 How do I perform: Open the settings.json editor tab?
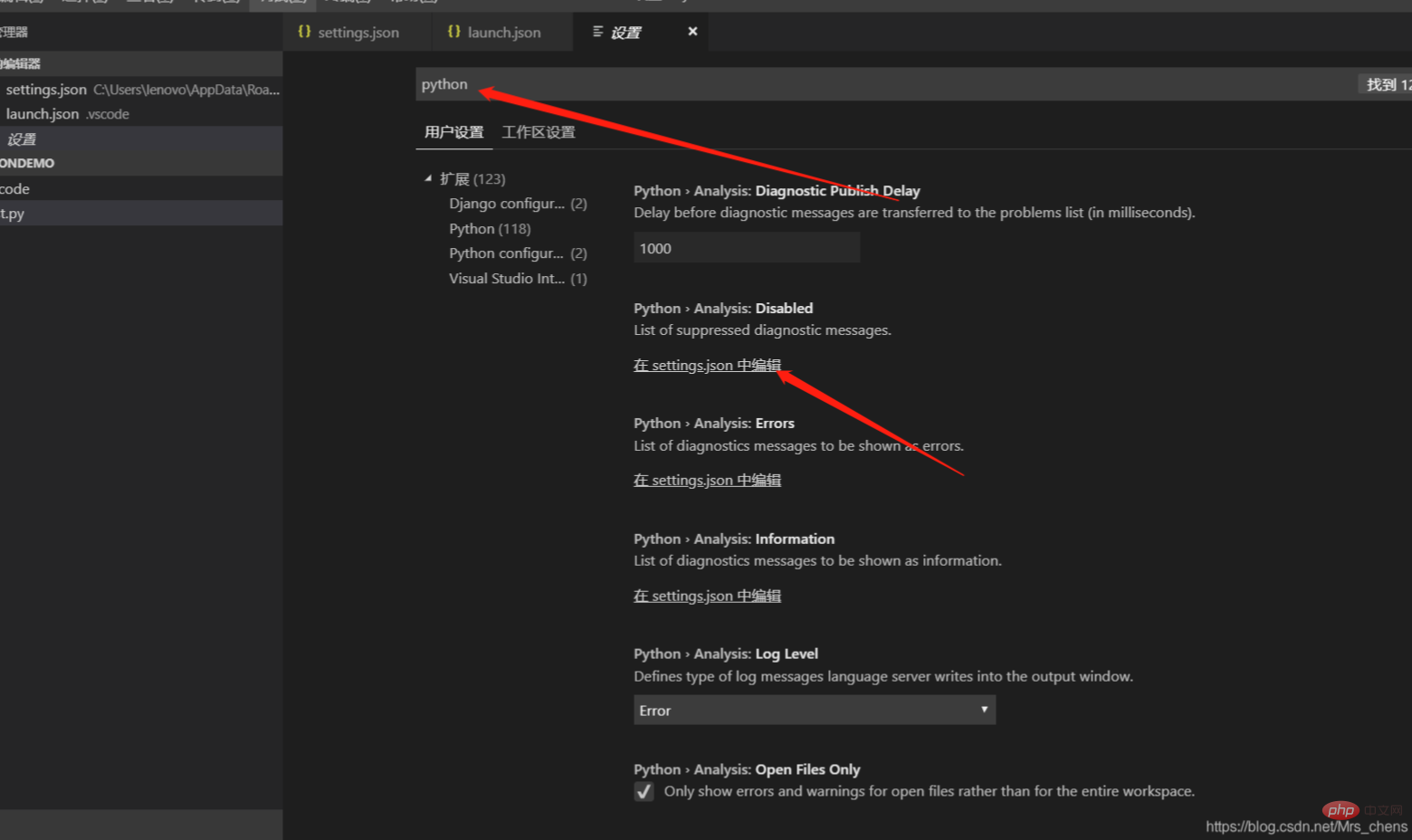pos(358,32)
